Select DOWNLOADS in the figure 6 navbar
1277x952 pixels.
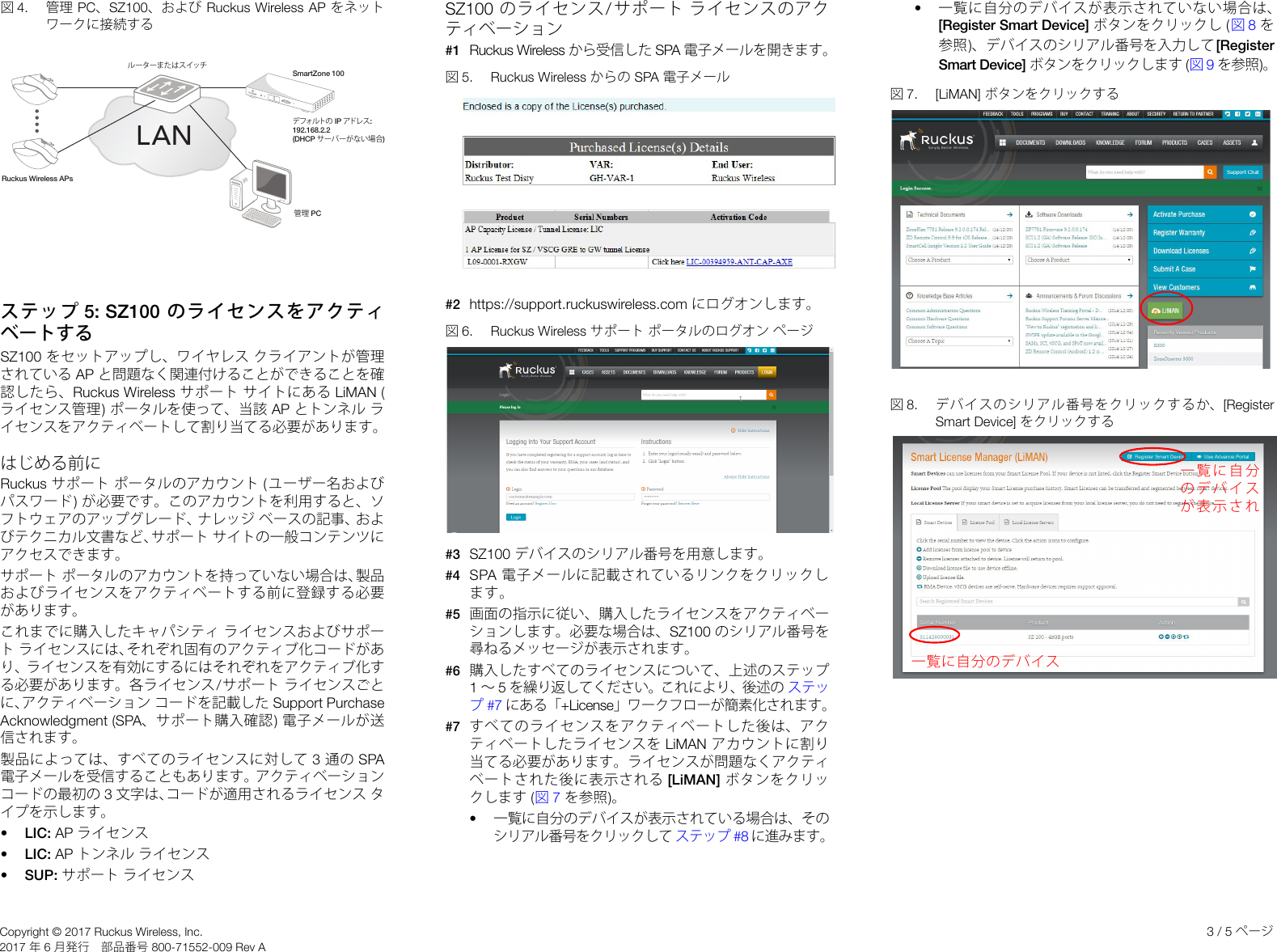coord(664,372)
